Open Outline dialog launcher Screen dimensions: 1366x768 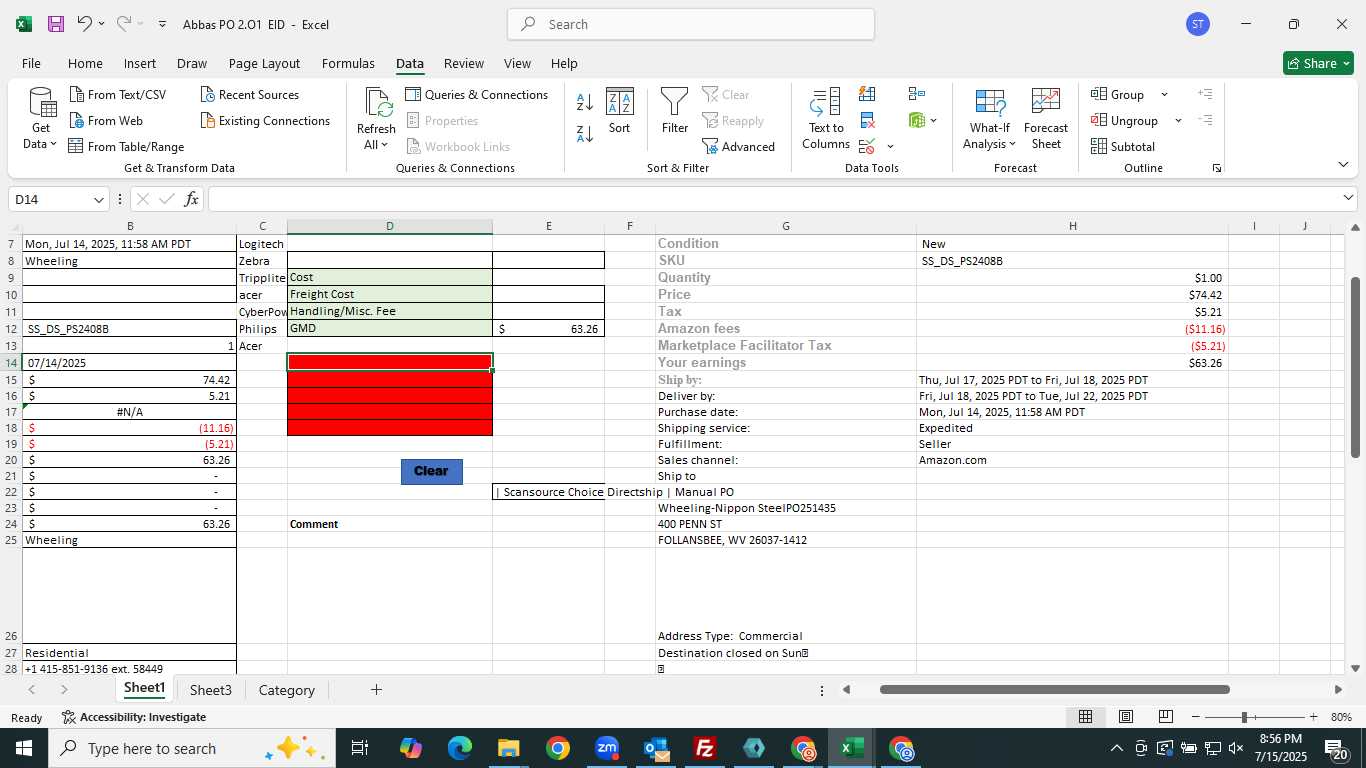[x=1217, y=168]
